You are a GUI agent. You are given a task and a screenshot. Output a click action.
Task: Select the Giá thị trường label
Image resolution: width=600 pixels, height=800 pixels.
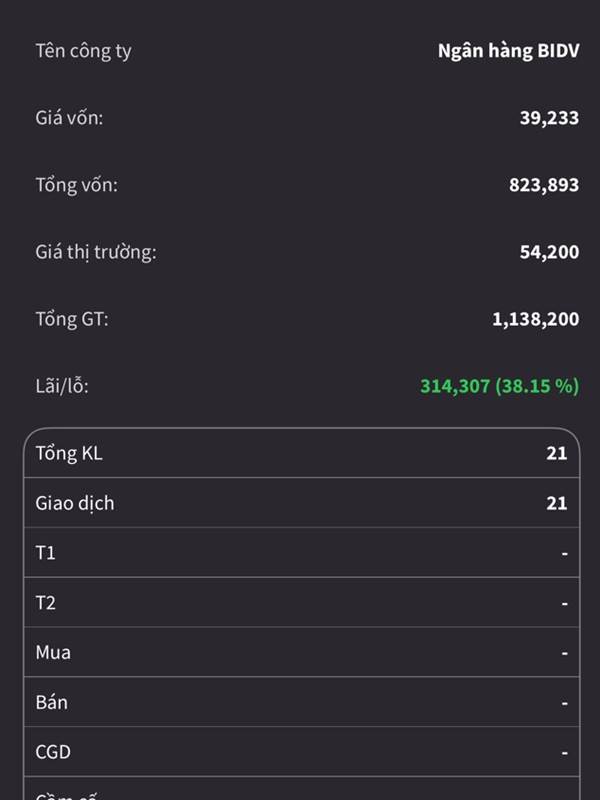point(96,252)
